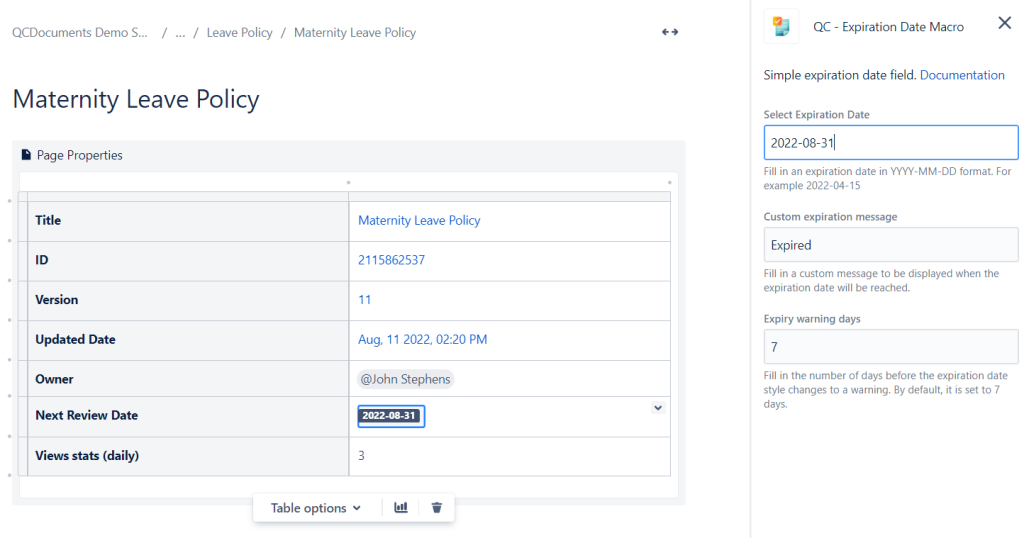Click the Page Properties macro label

pyautogui.click(x=80, y=155)
